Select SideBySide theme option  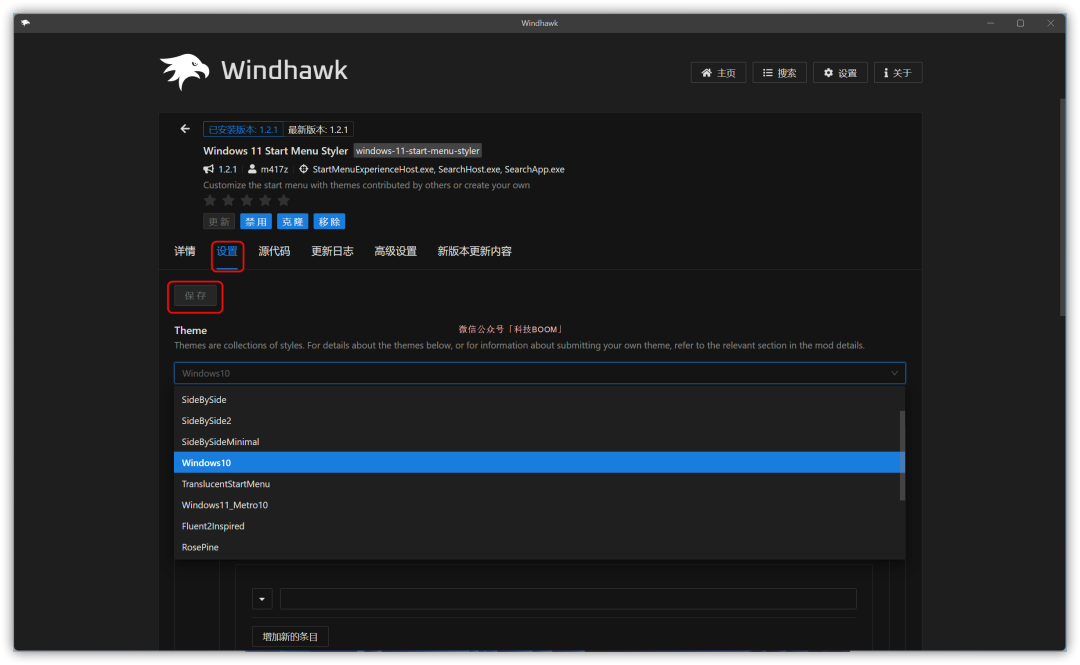[539, 400]
